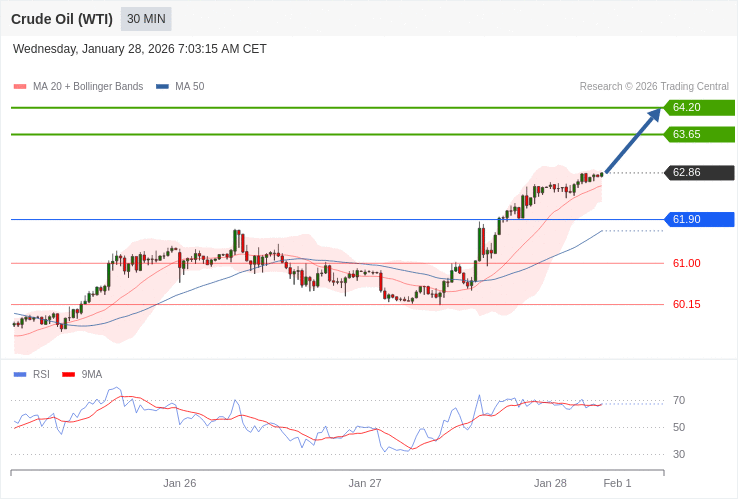The width and height of the screenshot is (738, 500).
Task: Click the 61.90 blue pivot label
Action: tap(699, 219)
